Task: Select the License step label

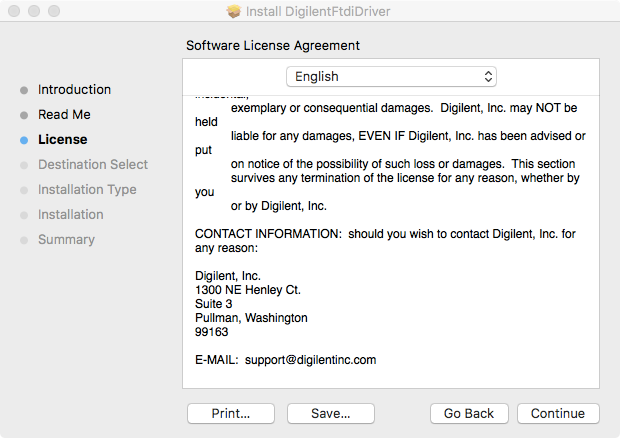Action: [62, 140]
